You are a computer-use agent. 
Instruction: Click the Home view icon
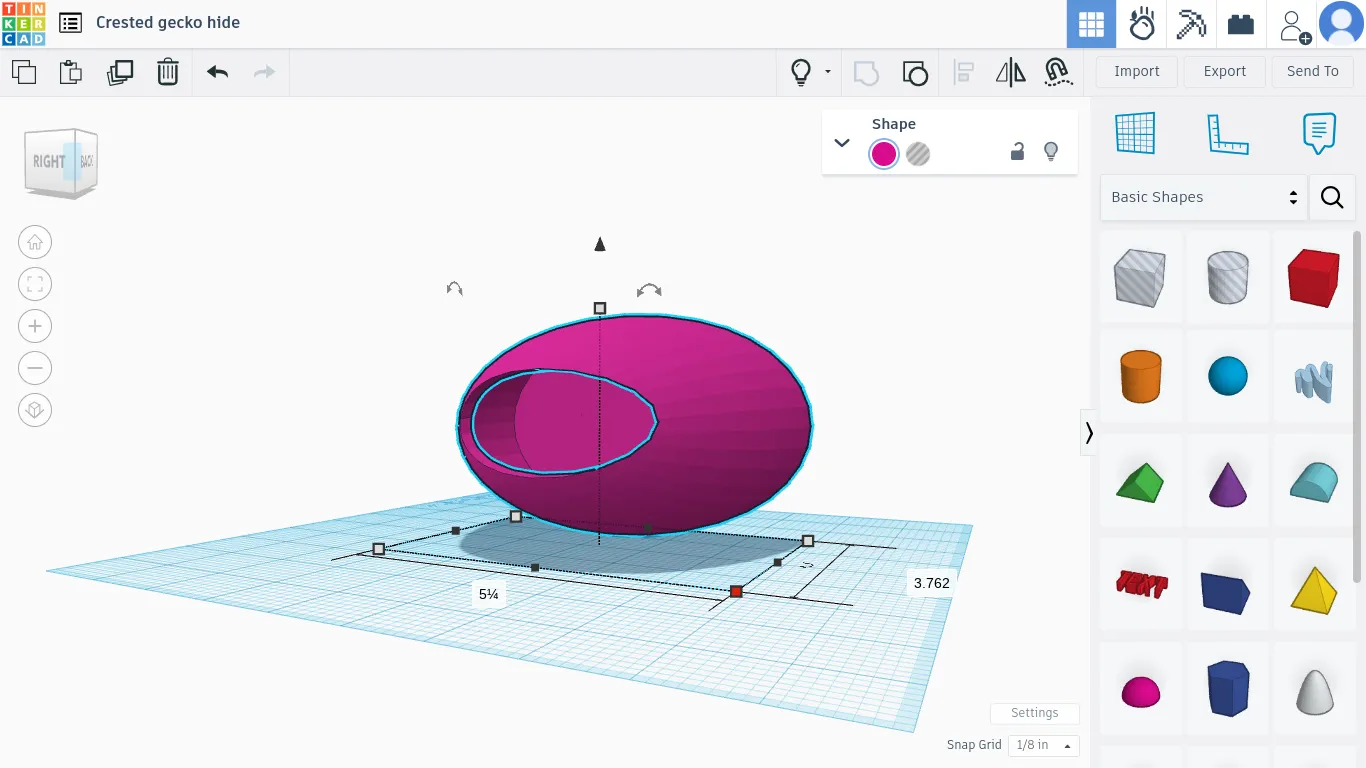point(35,242)
